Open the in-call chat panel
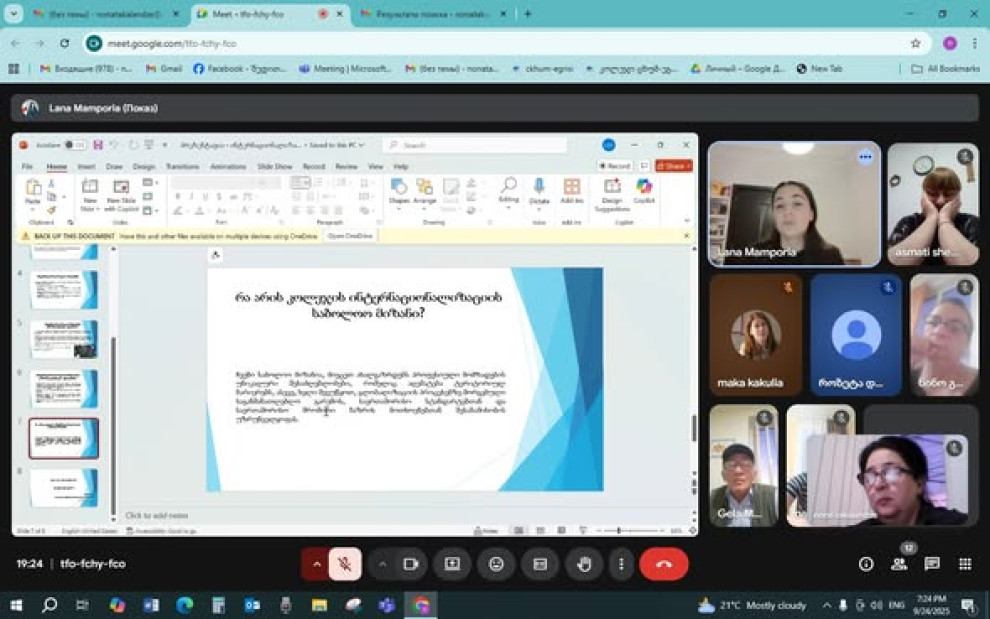 (932, 564)
